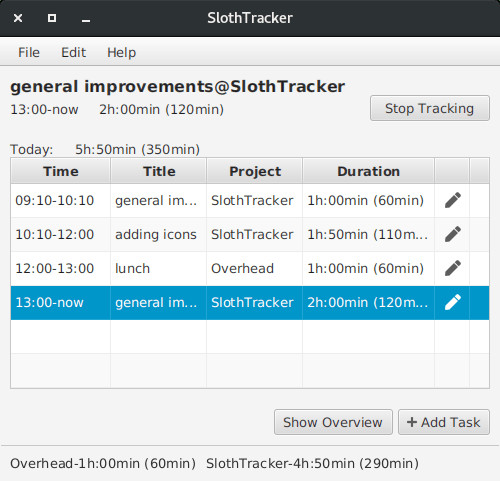Open the Edit menu
This screenshot has width=500, height=481.
tap(74, 53)
